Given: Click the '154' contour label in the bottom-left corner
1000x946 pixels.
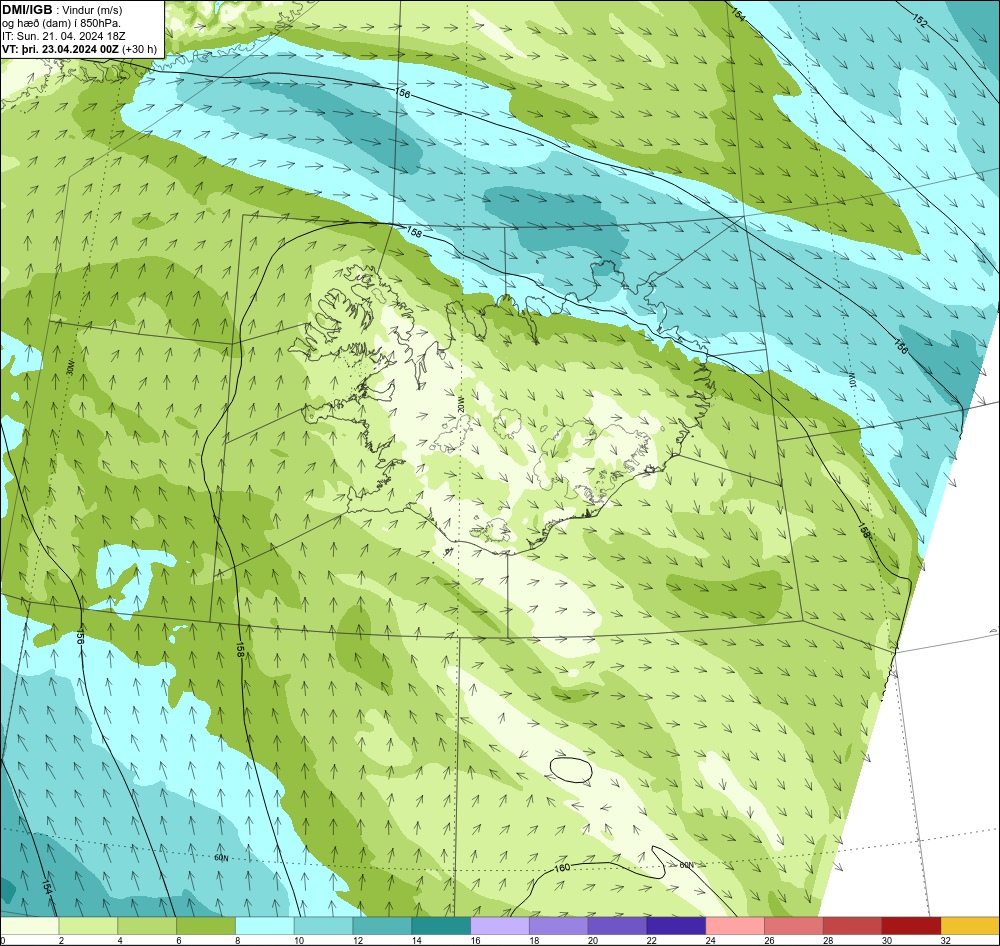Looking at the screenshot, I should coord(47,886).
